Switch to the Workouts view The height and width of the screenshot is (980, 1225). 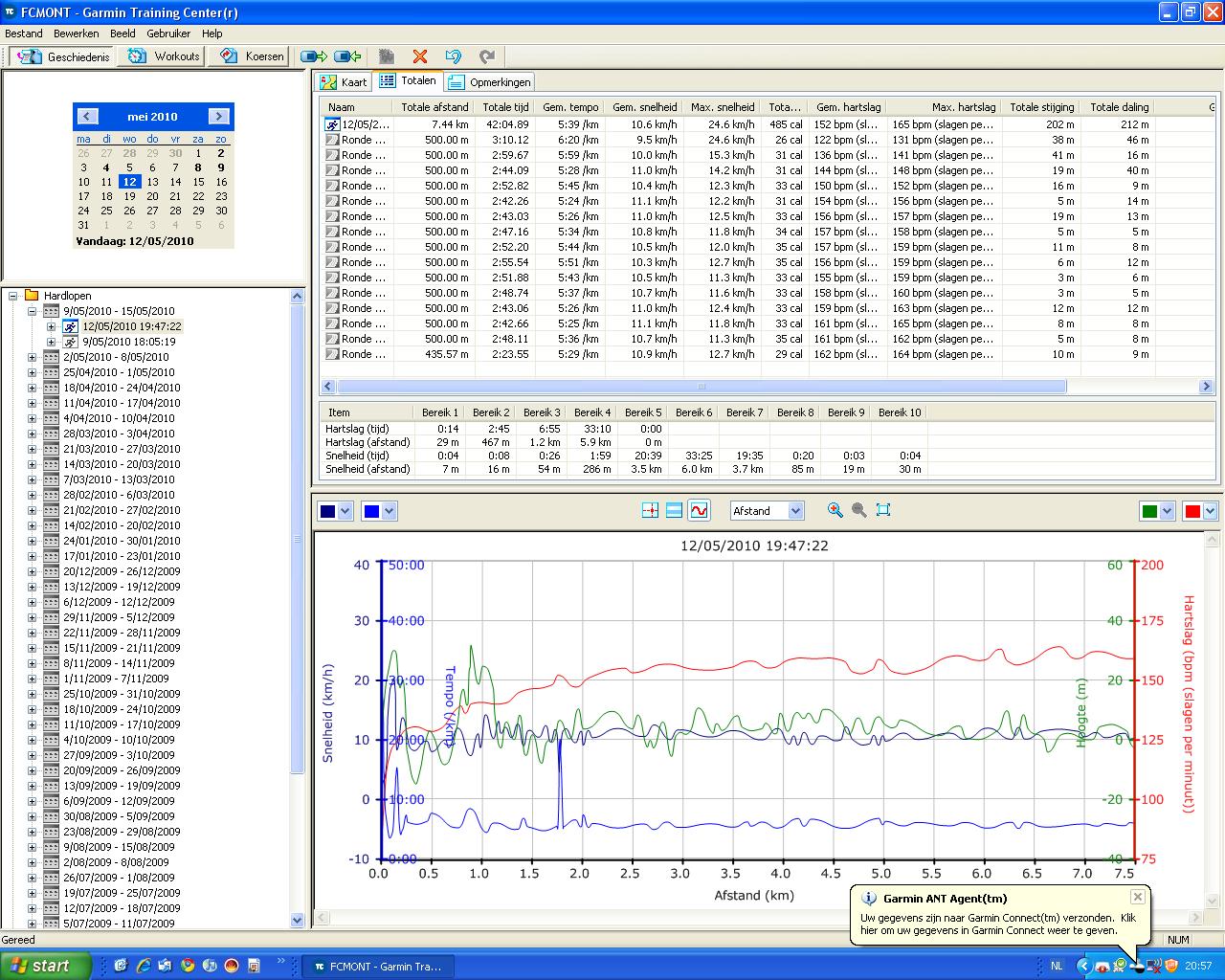coord(164,56)
